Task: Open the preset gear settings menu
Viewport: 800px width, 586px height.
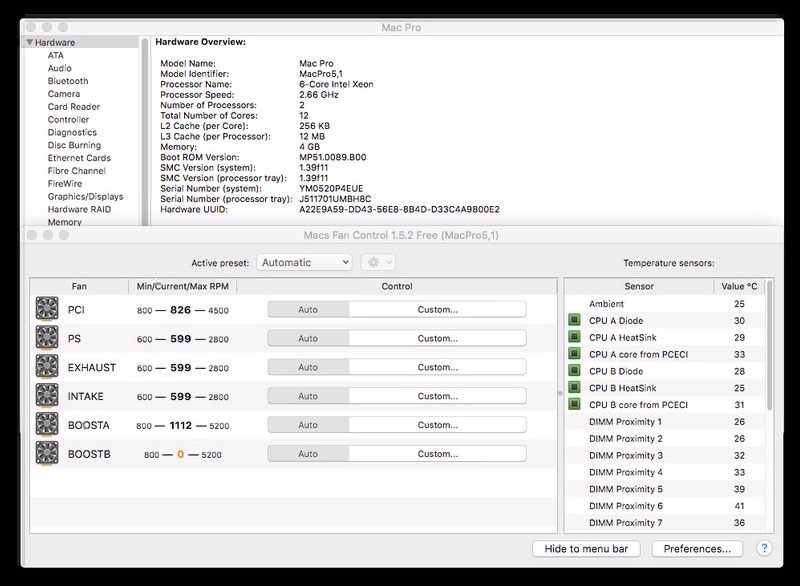Action: tap(378, 262)
